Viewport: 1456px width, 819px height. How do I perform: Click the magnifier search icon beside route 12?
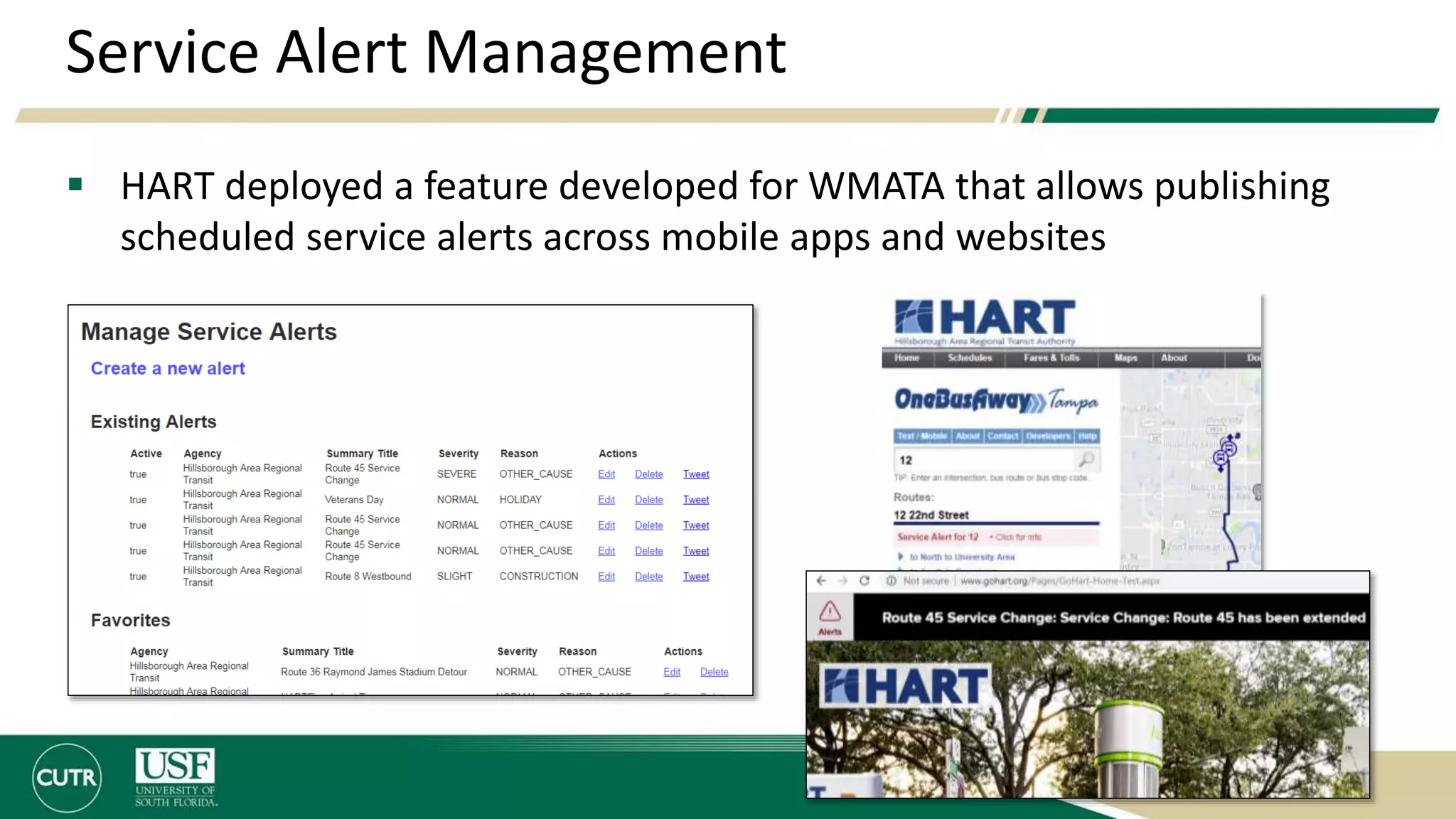(x=1086, y=459)
